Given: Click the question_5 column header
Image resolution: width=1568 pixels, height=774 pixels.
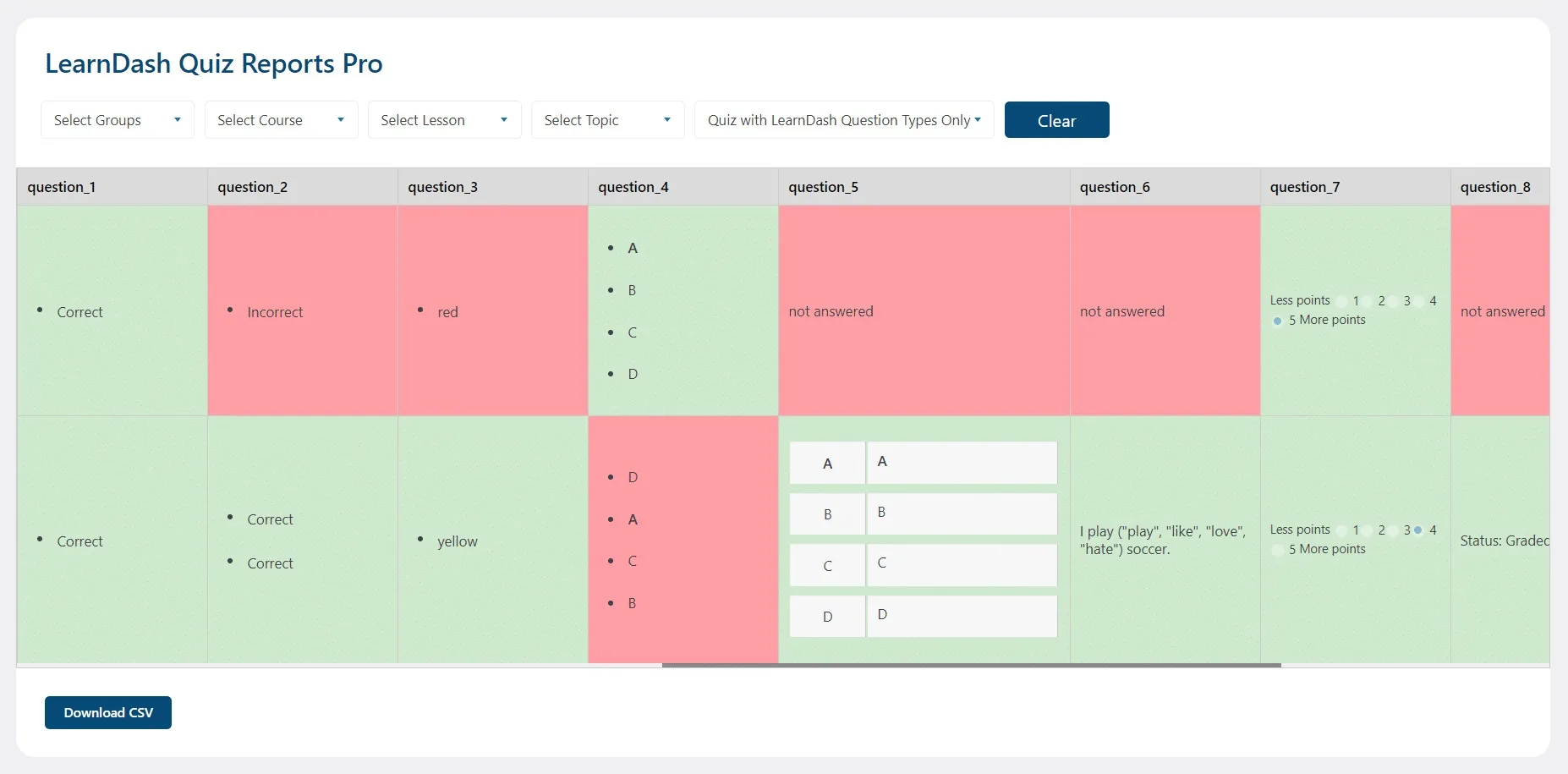Looking at the screenshot, I should point(823,186).
